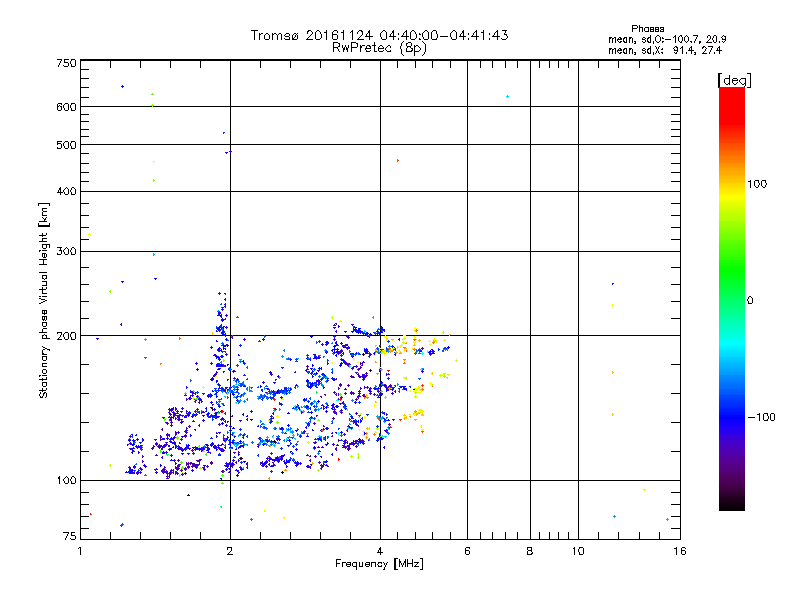This screenshot has width=800, height=600.
Task: Click the y-axis tick label '400'
Action: click(x=66, y=192)
